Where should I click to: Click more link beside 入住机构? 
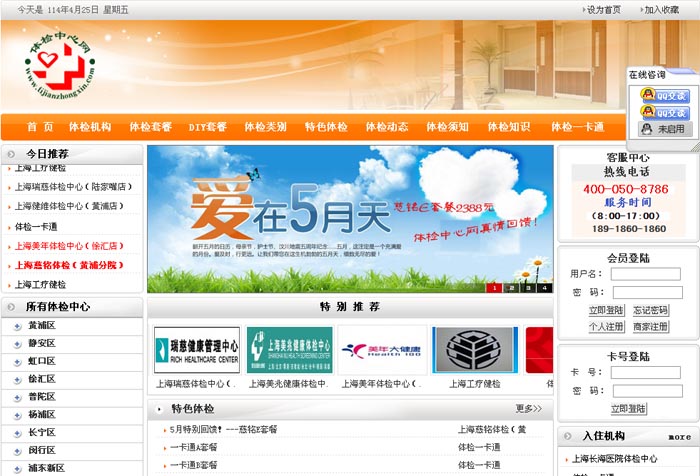(679, 437)
